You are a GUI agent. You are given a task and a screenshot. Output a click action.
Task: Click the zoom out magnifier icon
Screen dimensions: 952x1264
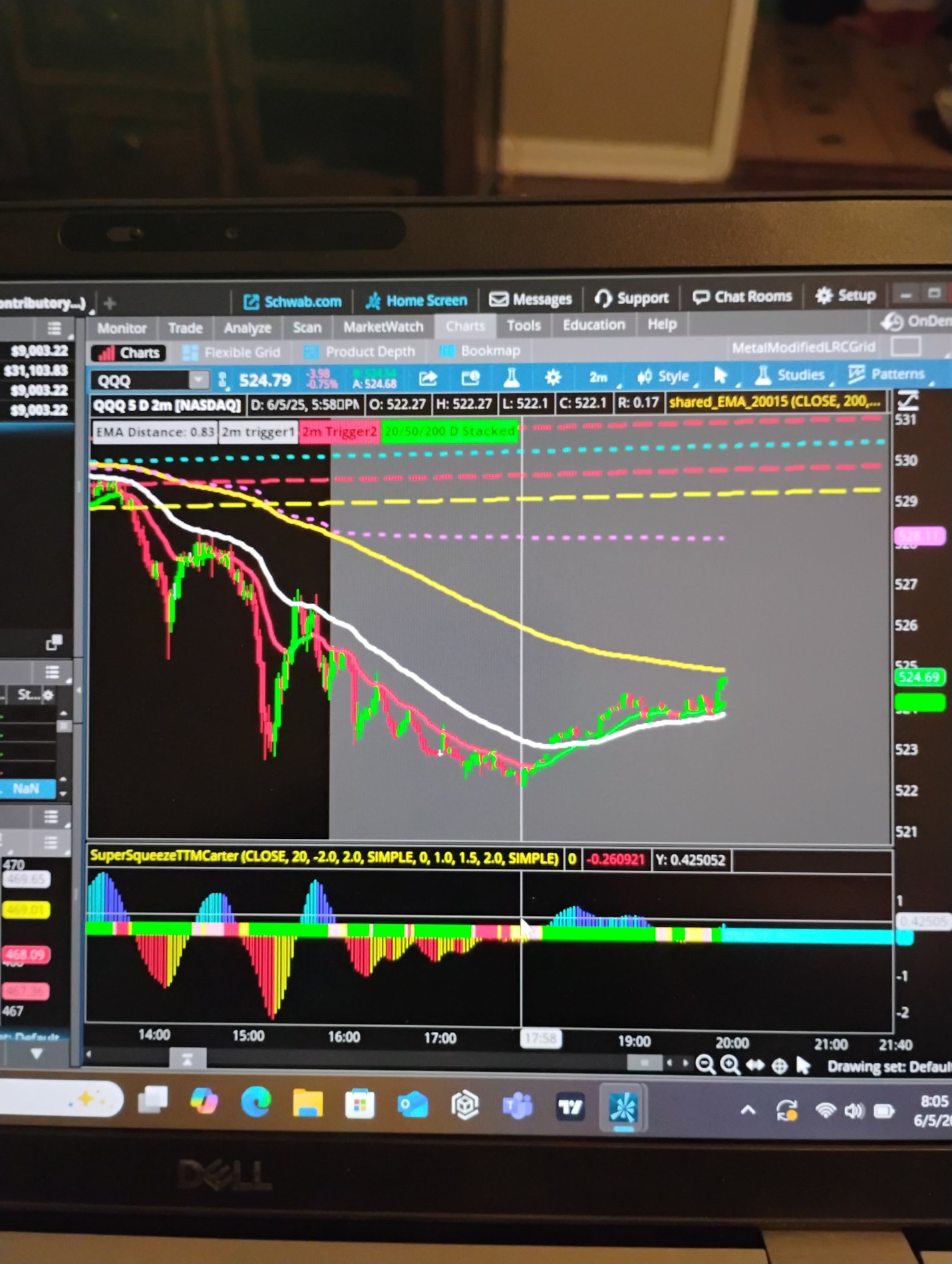tap(705, 1065)
